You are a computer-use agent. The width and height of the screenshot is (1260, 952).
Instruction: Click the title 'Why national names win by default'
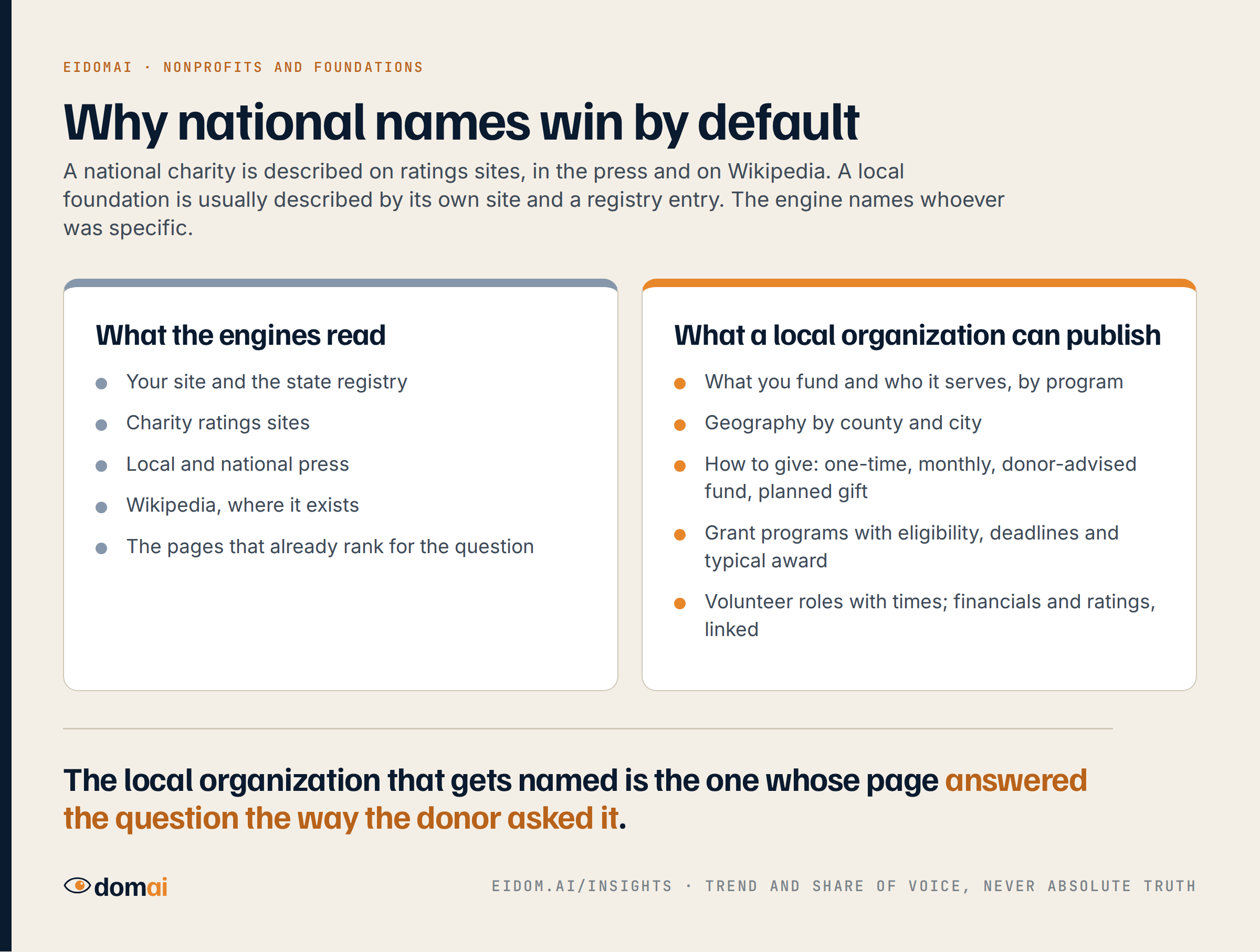point(461,122)
